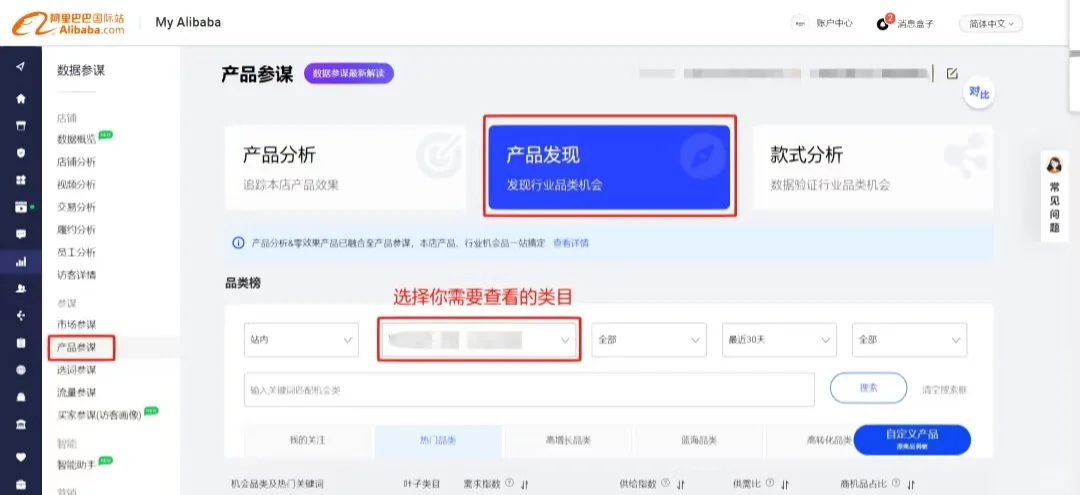Open the blurred category selection dropdown
This screenshot has height=495, width=1080.
(479, 339)
